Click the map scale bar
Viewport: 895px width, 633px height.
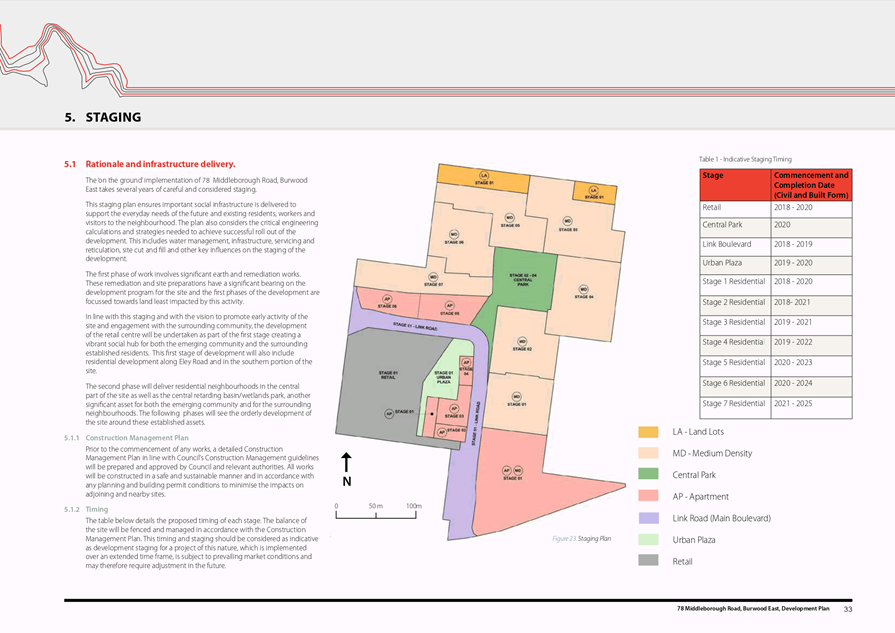(376, 515)
